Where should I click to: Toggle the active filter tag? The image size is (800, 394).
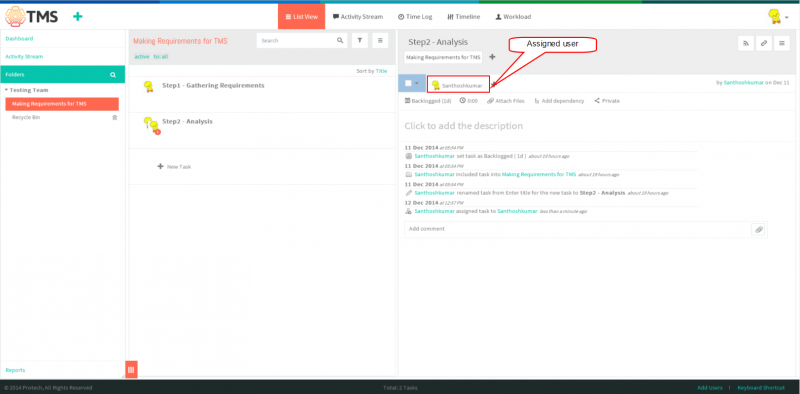(142, 57)
